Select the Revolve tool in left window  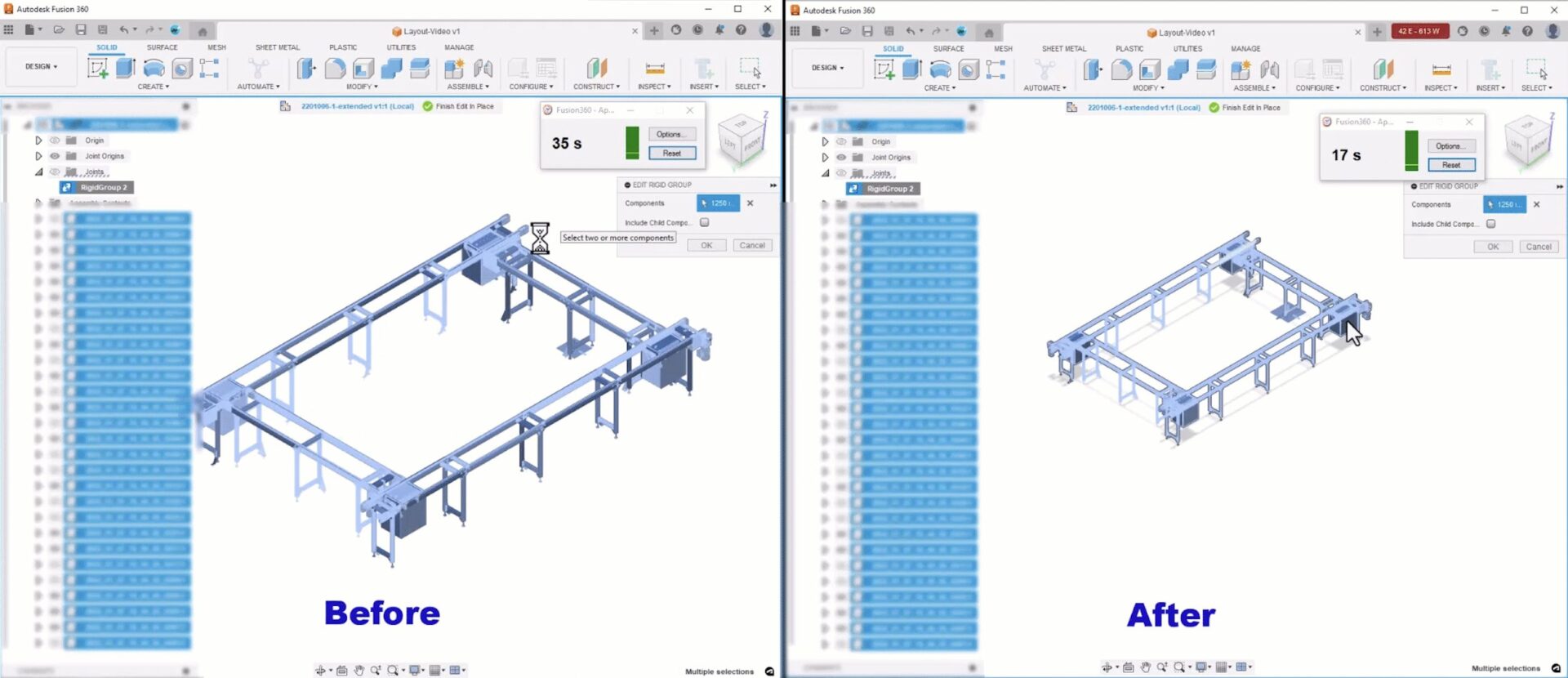tap(154, 69)
